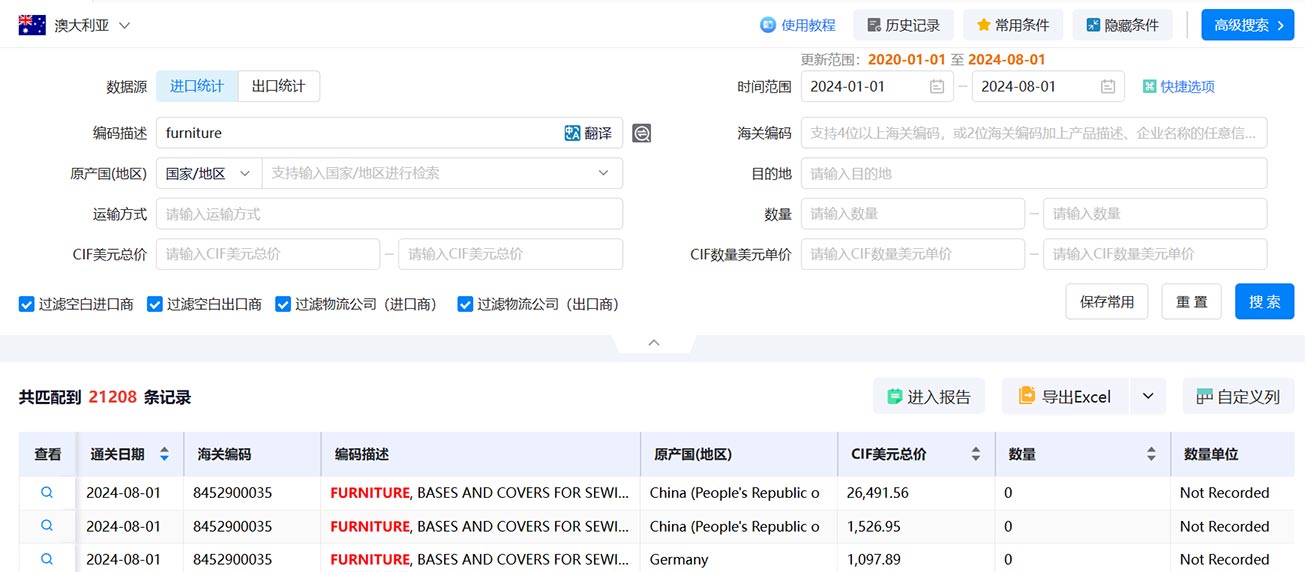Click the blue 搜索 search button

pos(1264,302)
